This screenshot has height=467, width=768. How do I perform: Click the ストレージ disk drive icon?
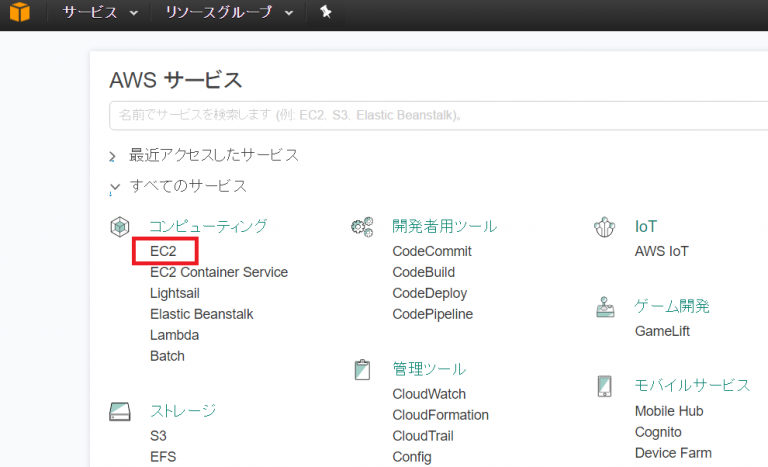pos(120,412)
